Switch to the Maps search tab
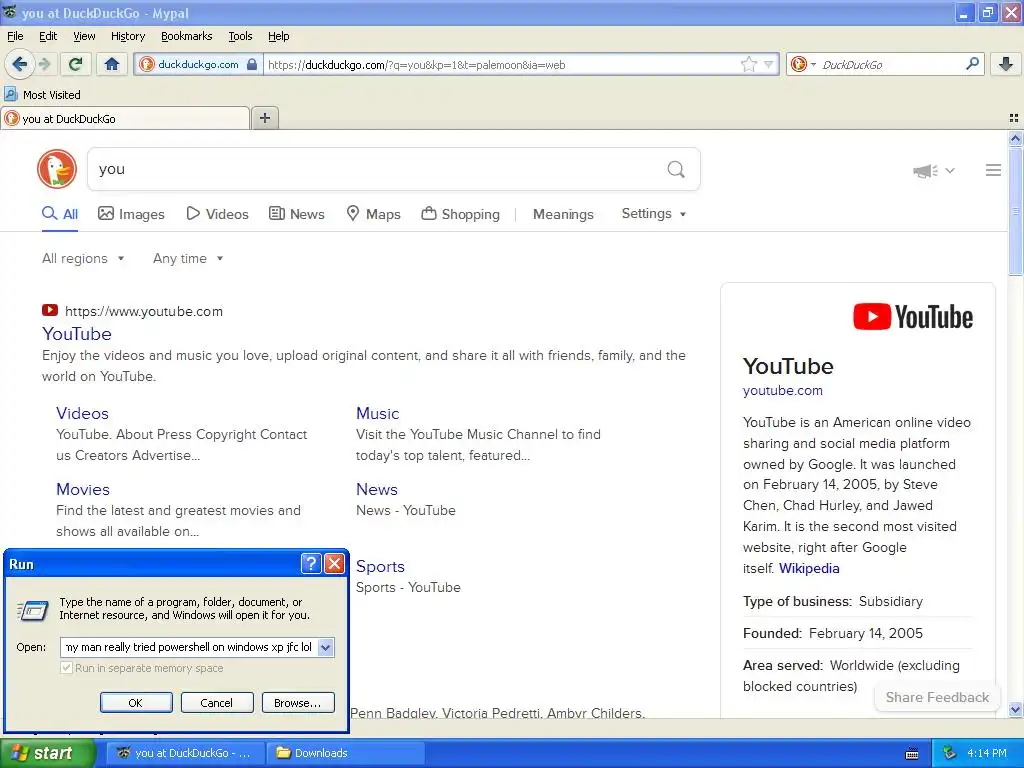Image resolution: width=1024 pixels, height=768 pixels. point(373,214)
